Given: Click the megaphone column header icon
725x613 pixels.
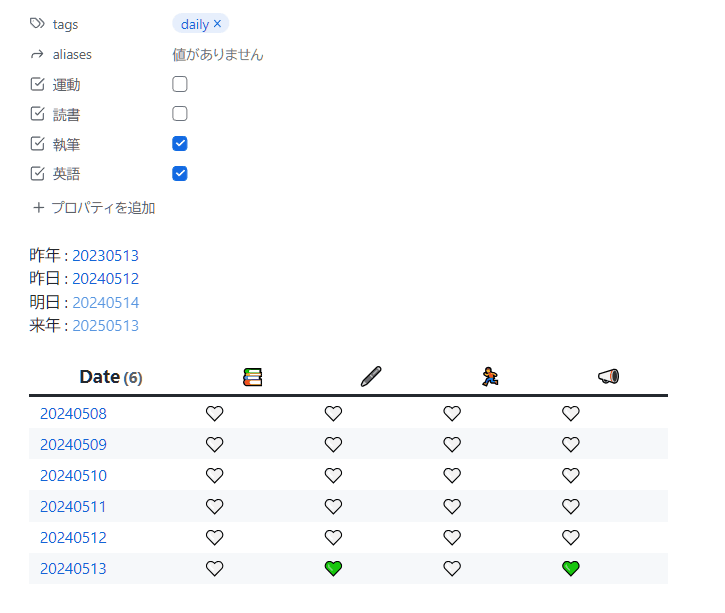Looking at the screenshot, I should 608,377.
